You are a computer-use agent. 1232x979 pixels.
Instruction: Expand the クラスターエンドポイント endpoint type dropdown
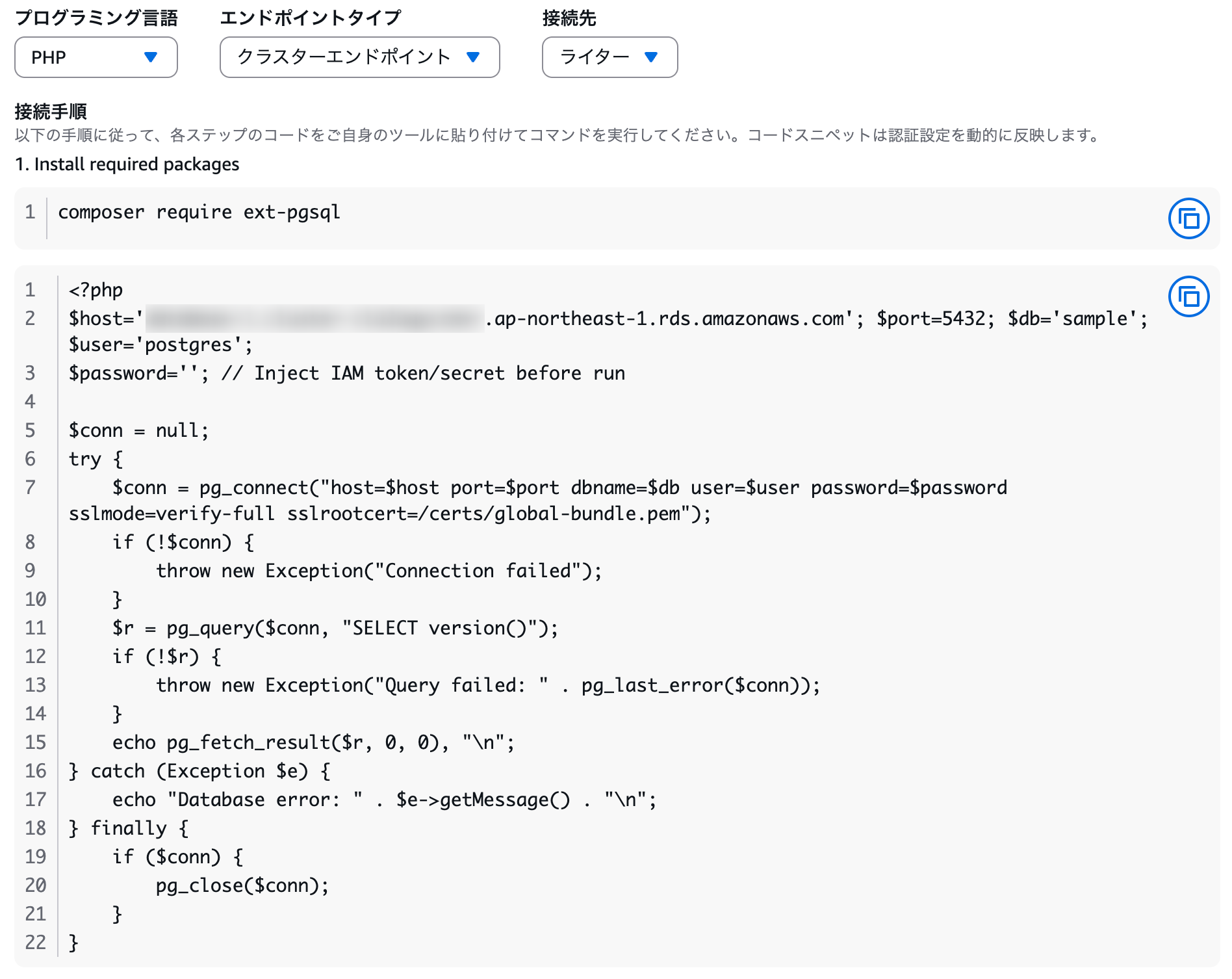coord(359,57)
